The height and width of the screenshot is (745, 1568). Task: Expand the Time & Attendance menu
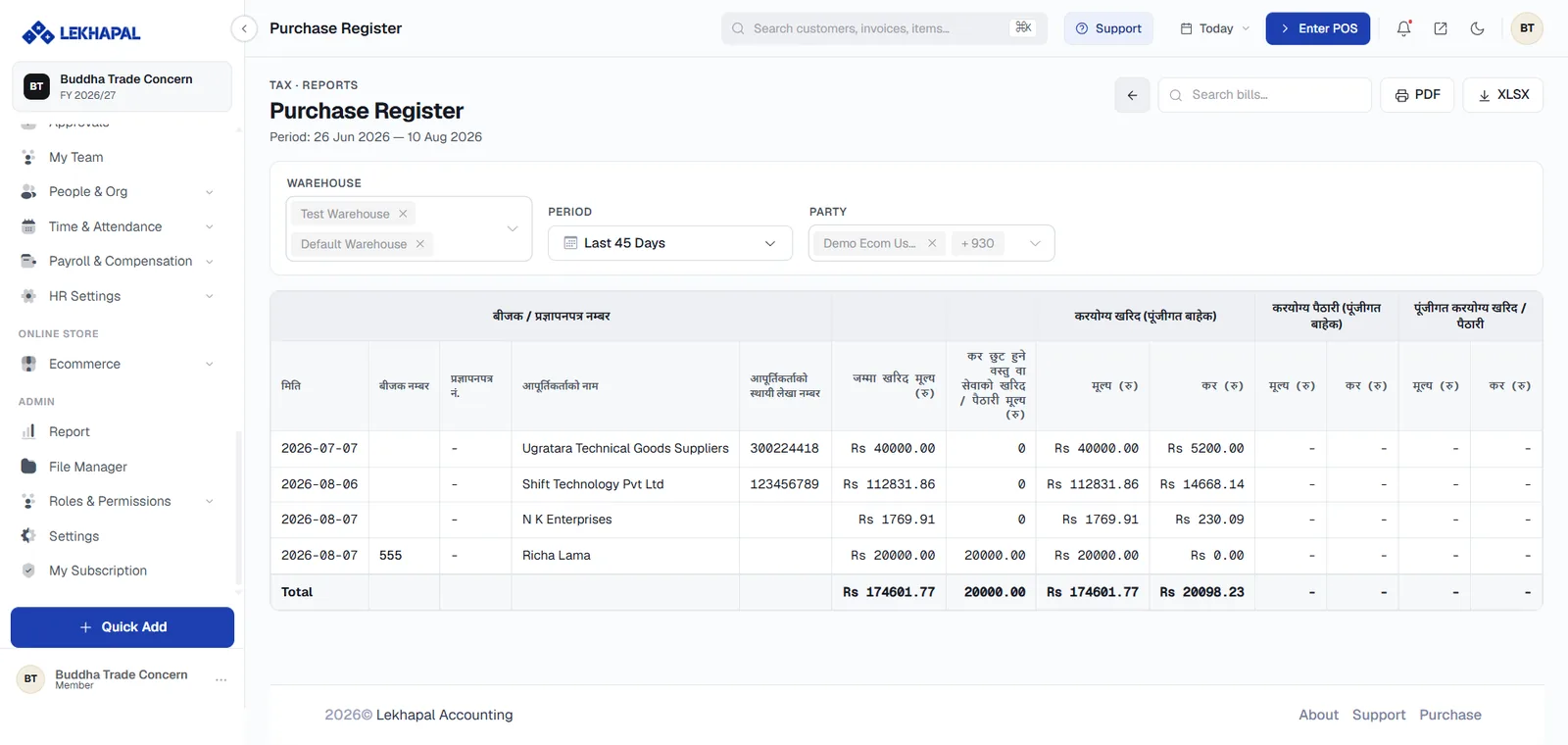(x=209, y=226)
